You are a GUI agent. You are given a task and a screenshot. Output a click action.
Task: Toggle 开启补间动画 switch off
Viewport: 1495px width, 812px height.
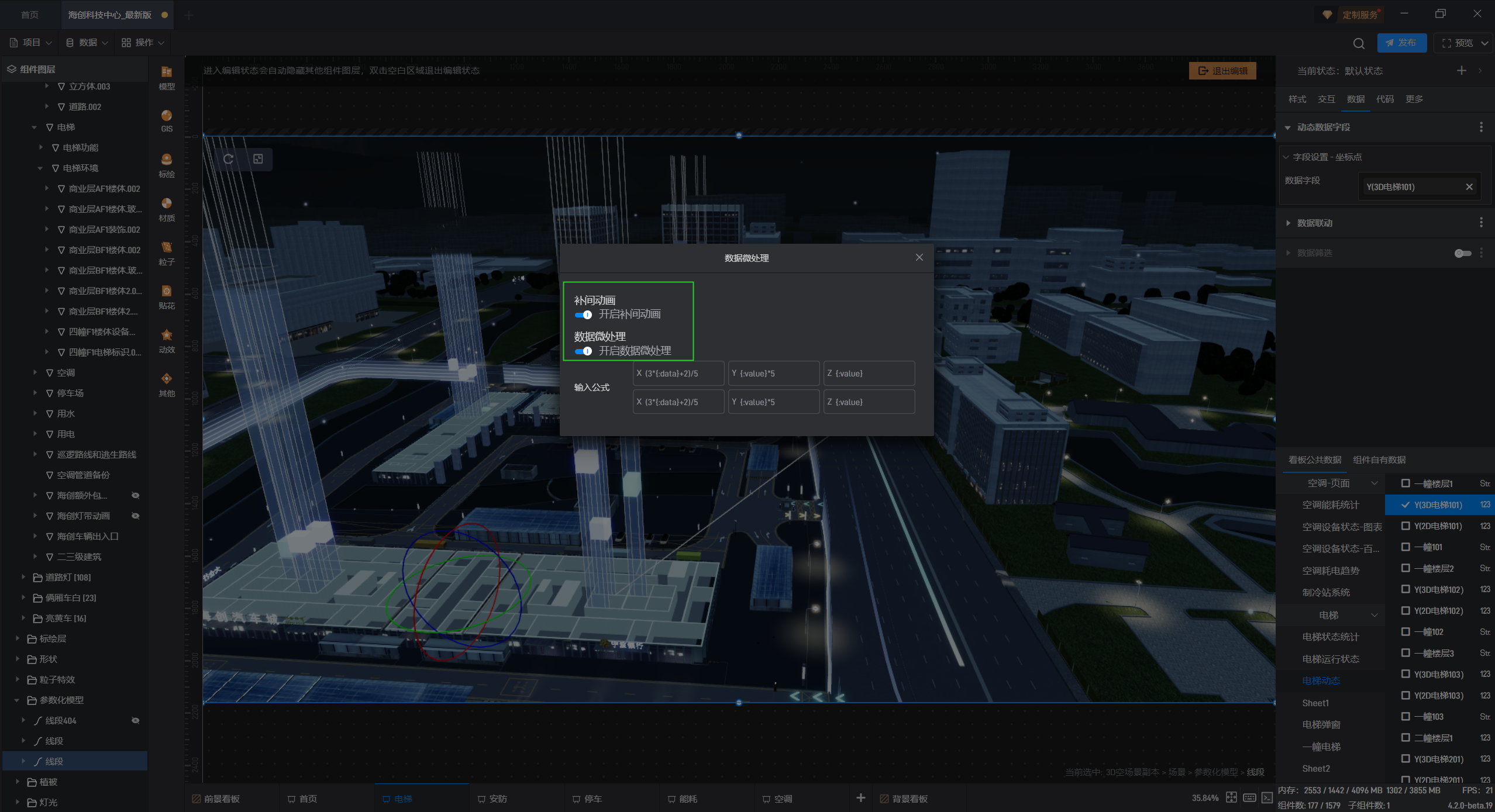583,315
